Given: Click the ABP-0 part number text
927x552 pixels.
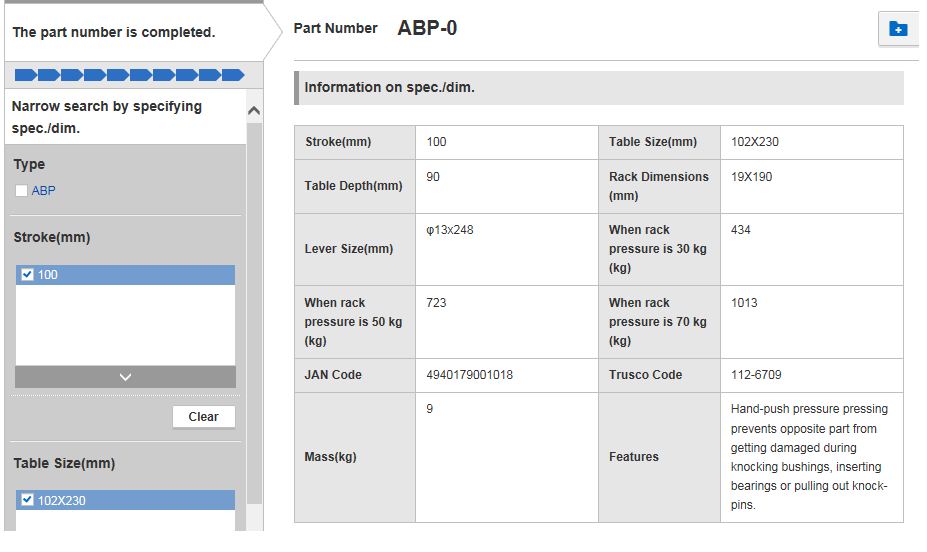Looking at the screenshot, I should 427,28.
